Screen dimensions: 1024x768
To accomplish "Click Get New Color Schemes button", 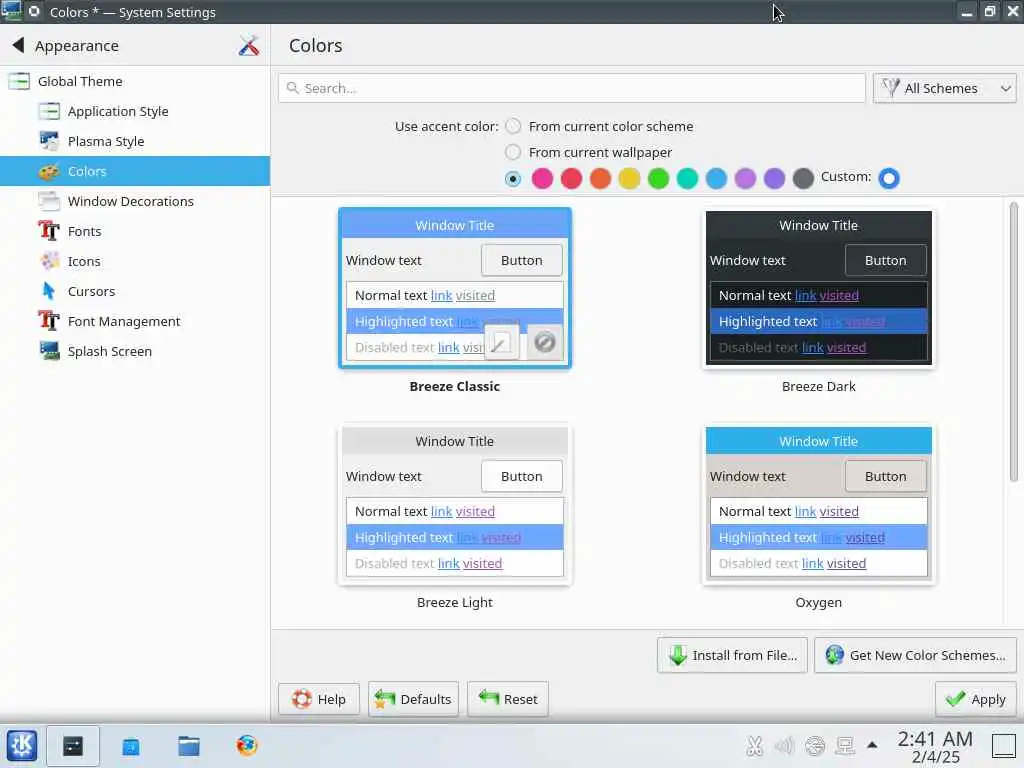I will [x=915, y=655].
